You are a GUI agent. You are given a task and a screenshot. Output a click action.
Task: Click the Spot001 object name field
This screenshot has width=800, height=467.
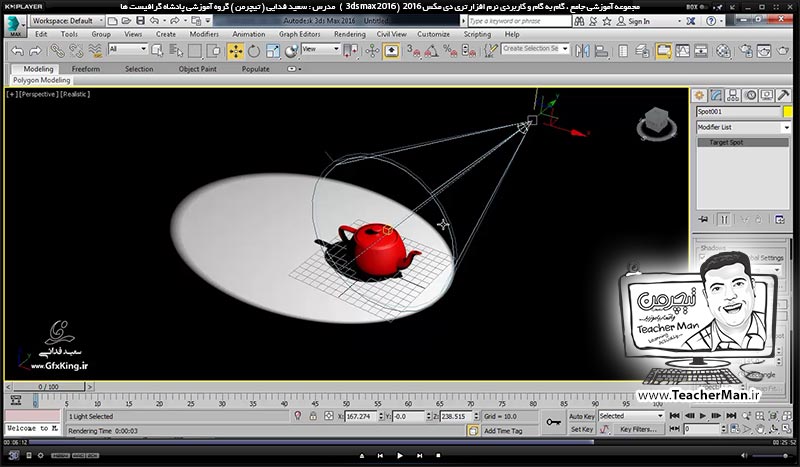[738, 112]
